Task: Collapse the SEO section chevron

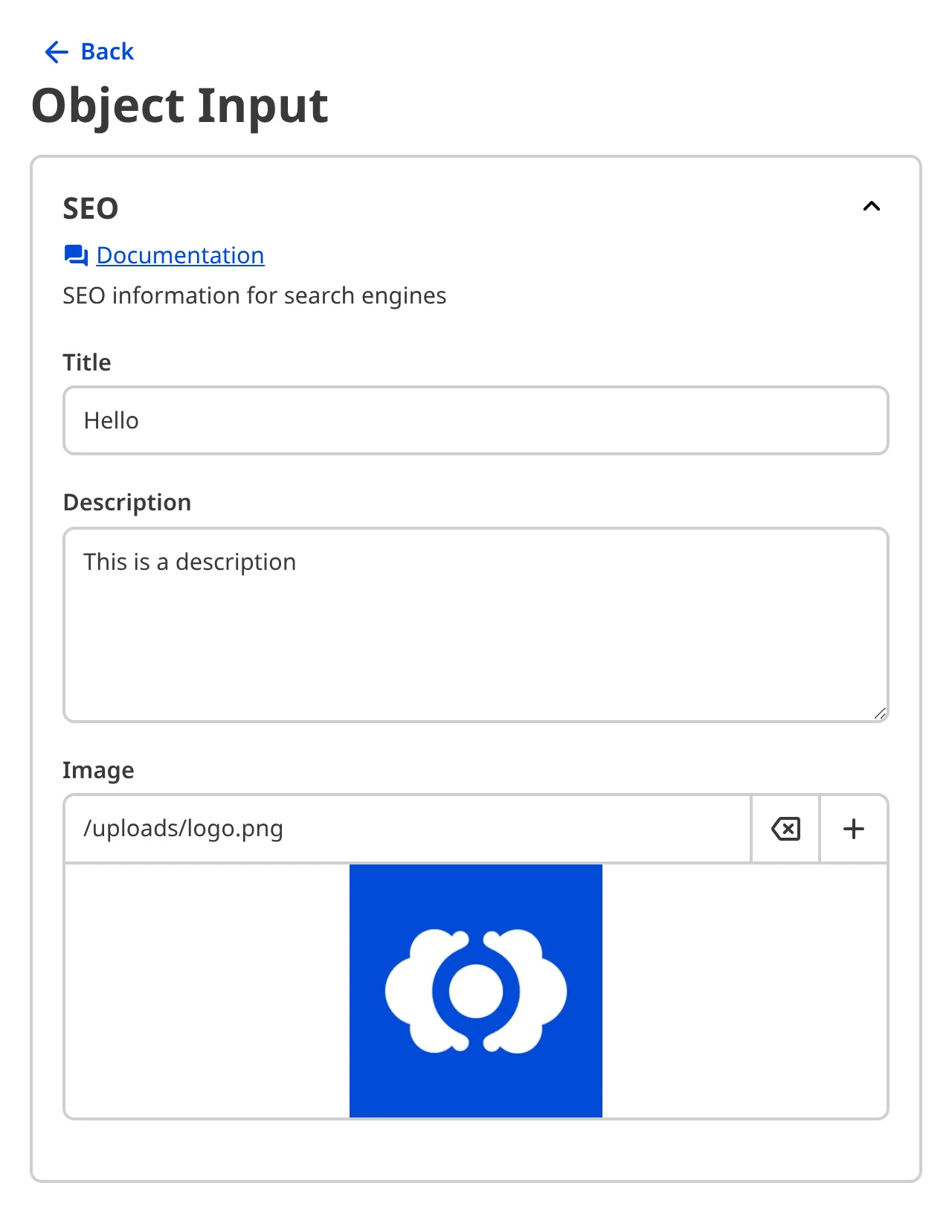Action: 871,206
